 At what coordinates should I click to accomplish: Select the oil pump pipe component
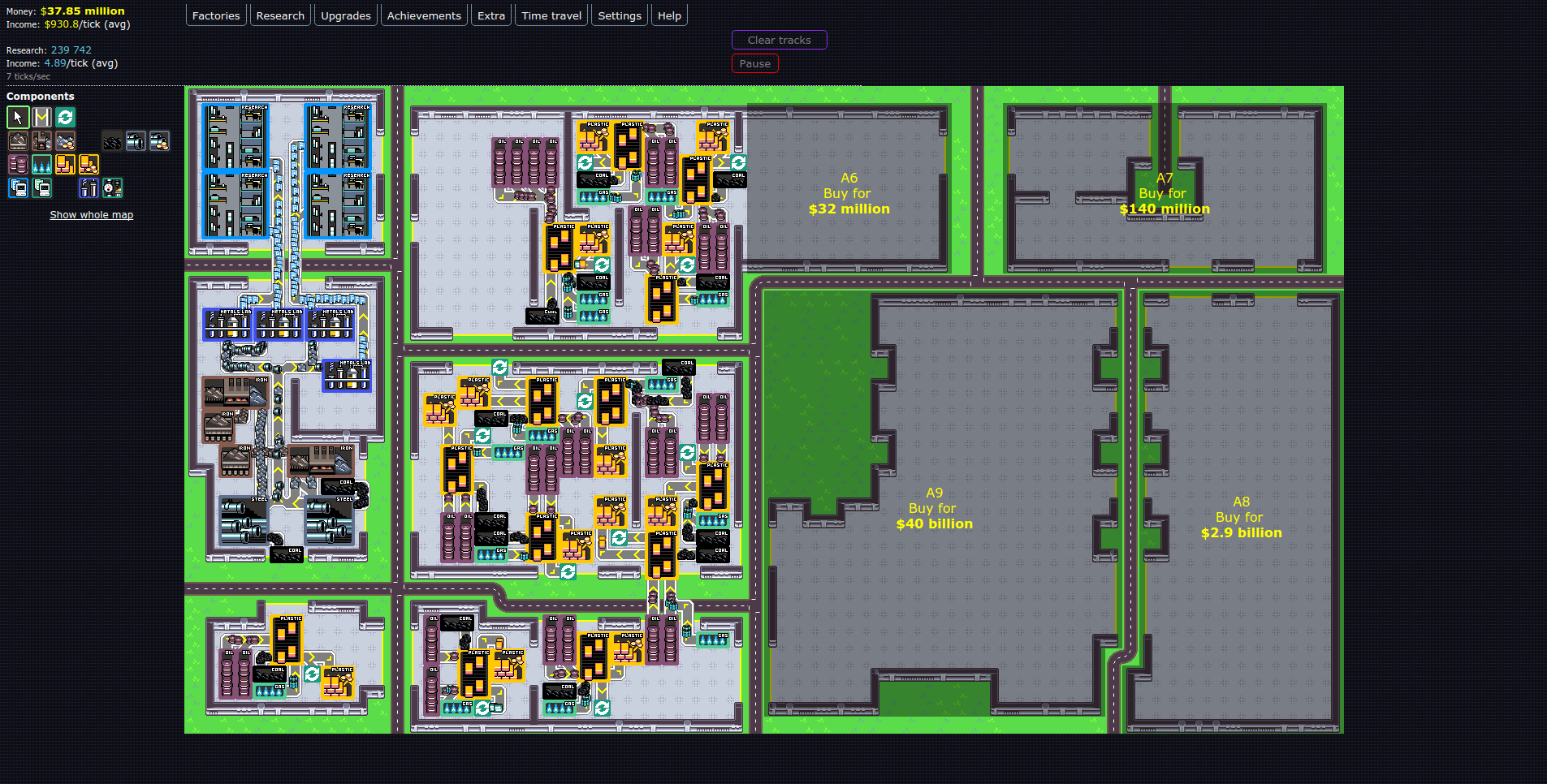136,140
